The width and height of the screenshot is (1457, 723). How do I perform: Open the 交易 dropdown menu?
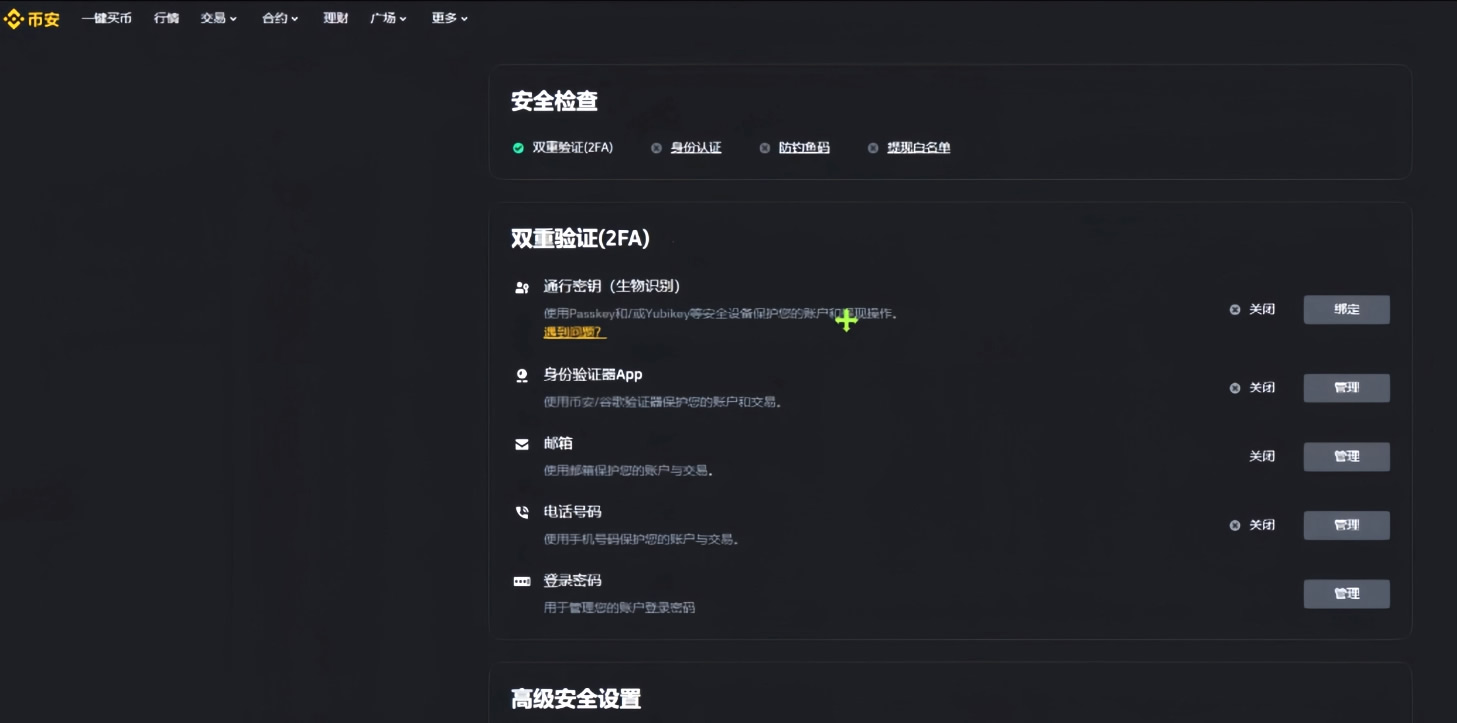(x=218, y=17)
